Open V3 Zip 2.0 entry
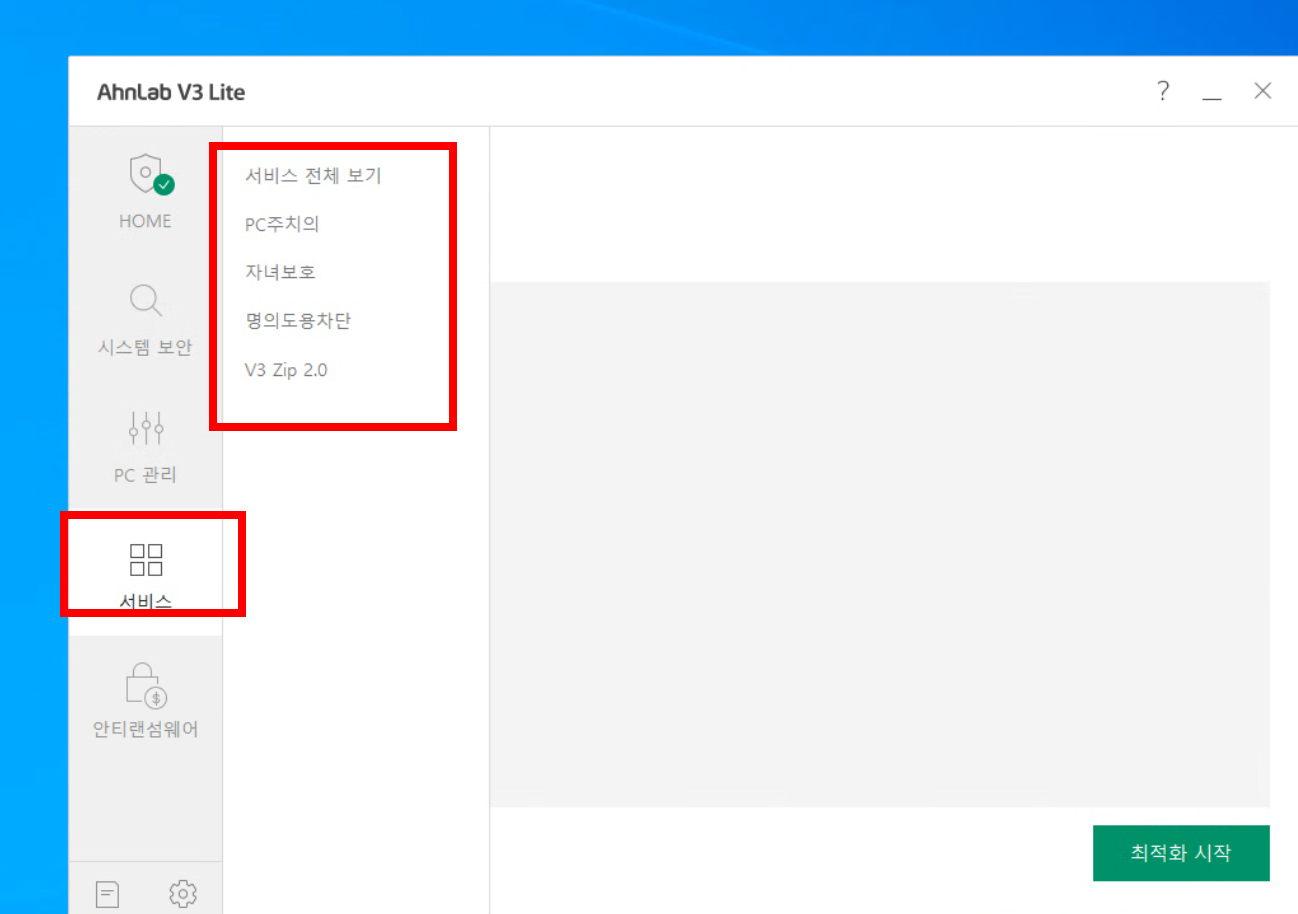This screenshot has width=1298, height=914. 286,370
